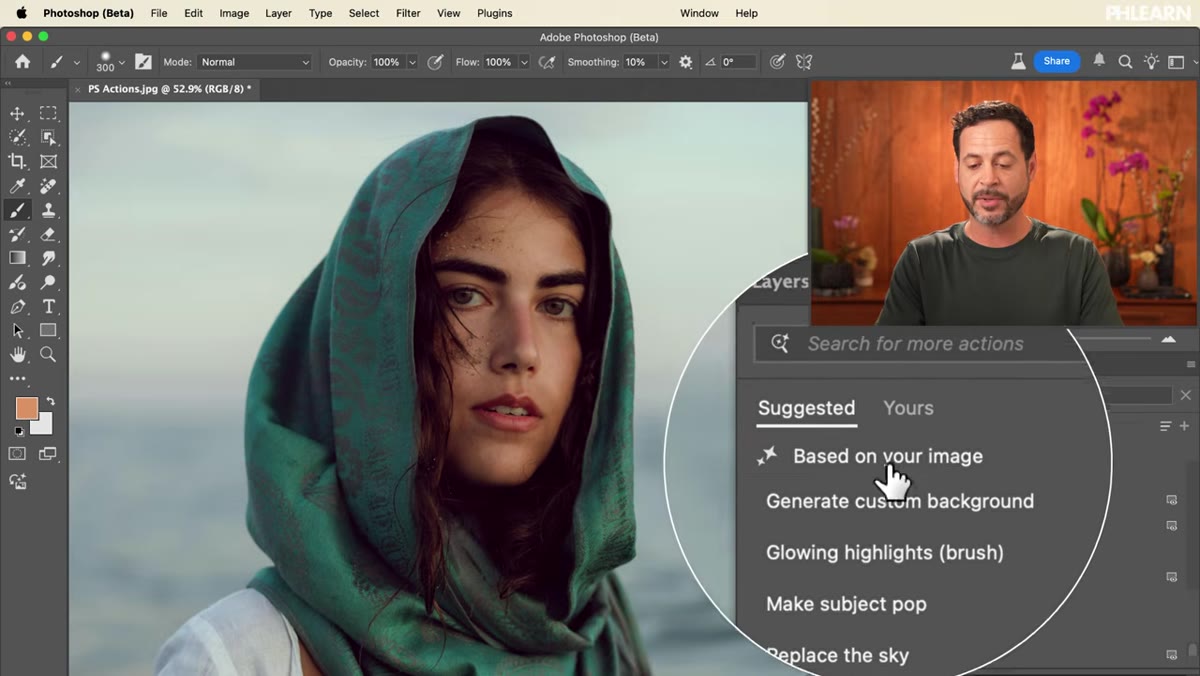Run Glowing highlights (brush) action
The height and width of the screenshot is (676, 1200).
click(885, 552)
